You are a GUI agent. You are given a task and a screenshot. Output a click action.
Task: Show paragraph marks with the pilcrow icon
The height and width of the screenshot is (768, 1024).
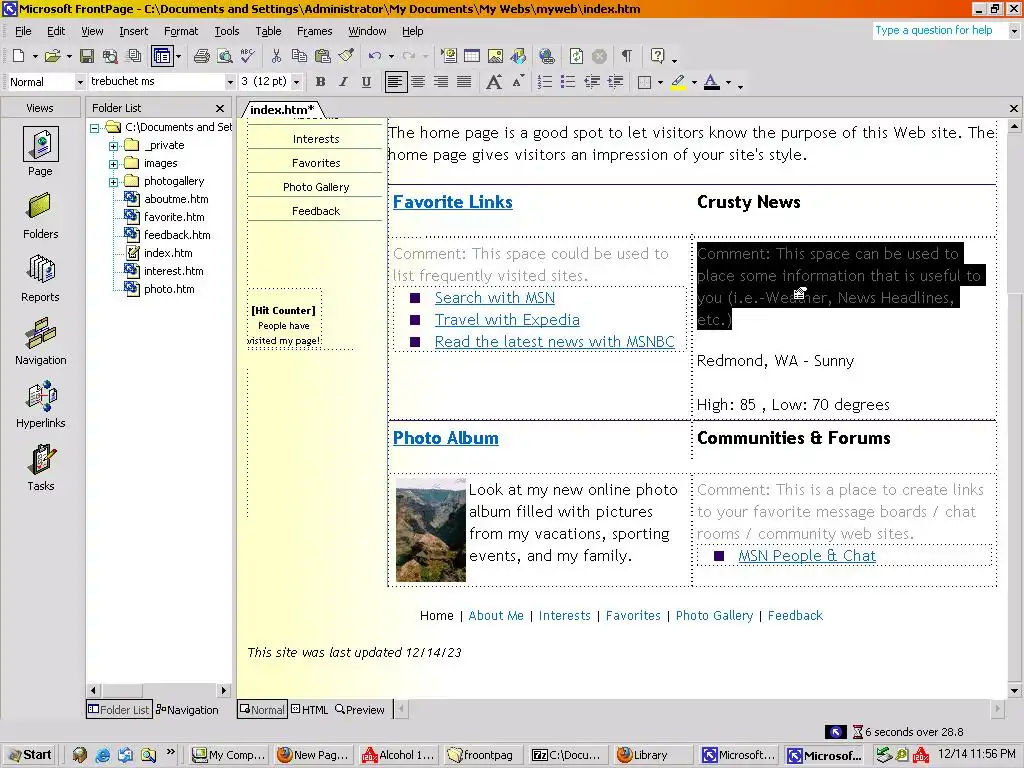[627, 56]
